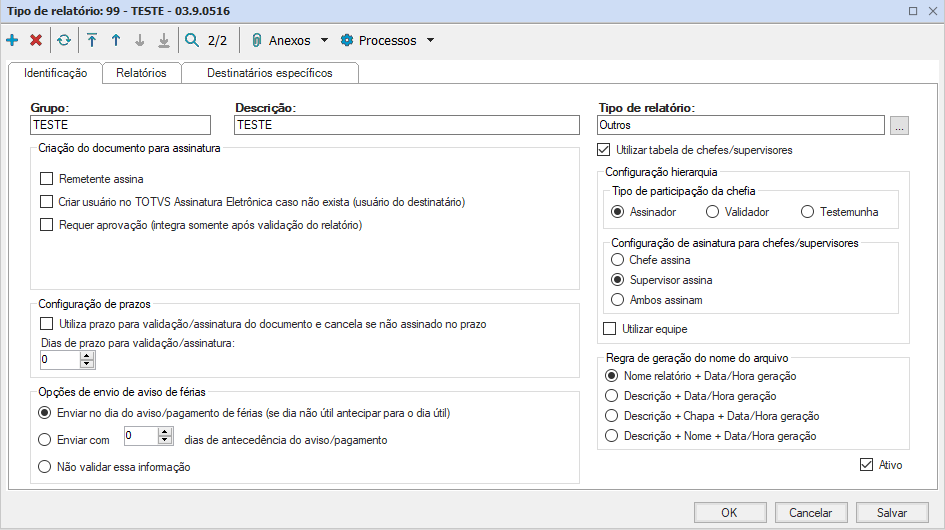Open the Relatórios tab
The width and height of the screenshot is (945, 530).
click(141, 73)
